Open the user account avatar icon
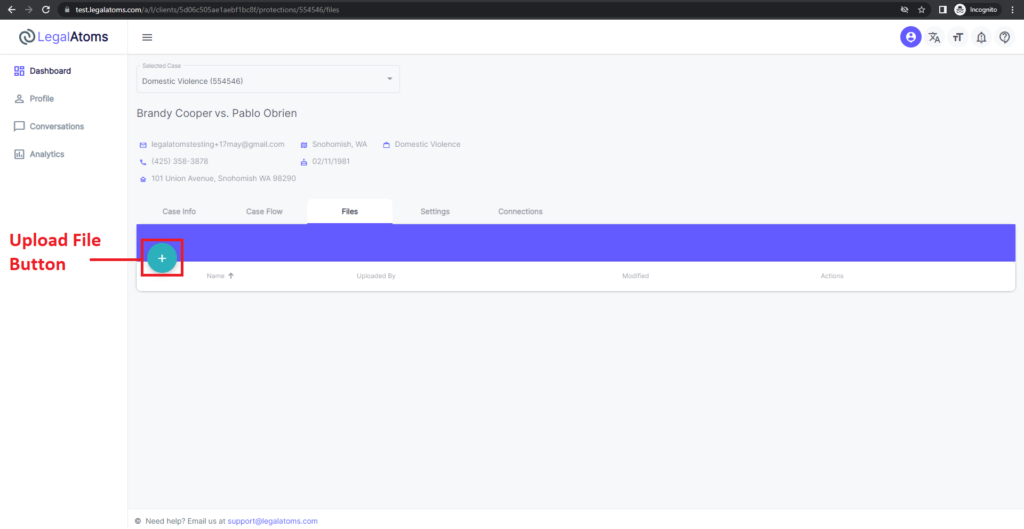The width and height of the screenshot is (1024, 529). pos(910,38)
